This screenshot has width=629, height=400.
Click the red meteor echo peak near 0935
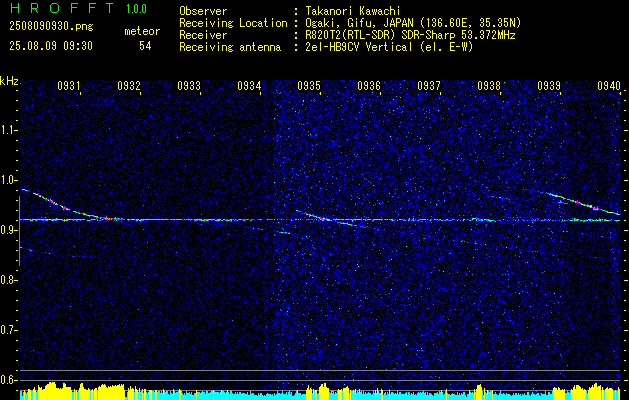pos(322,218)
